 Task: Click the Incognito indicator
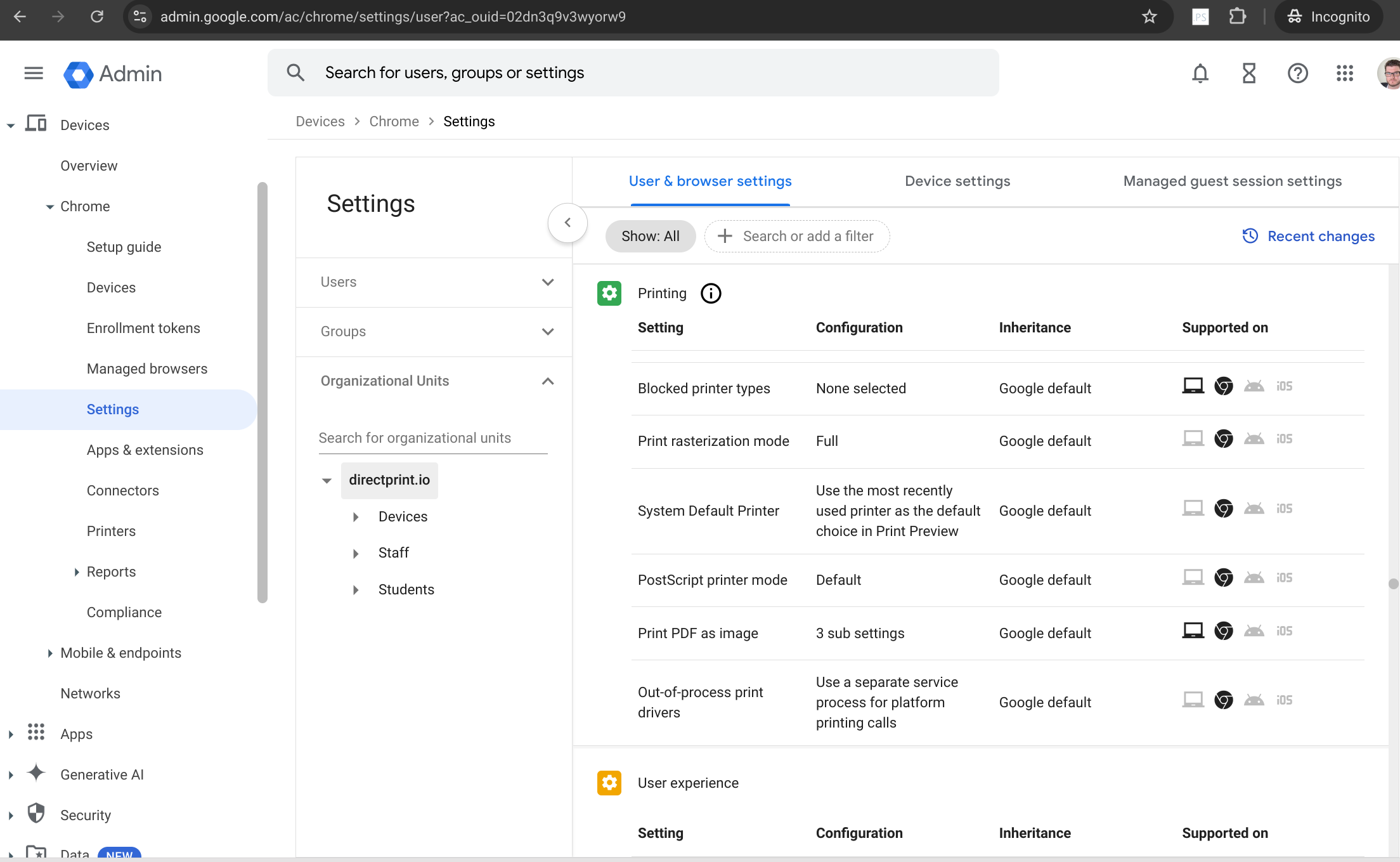(1328, 16)
